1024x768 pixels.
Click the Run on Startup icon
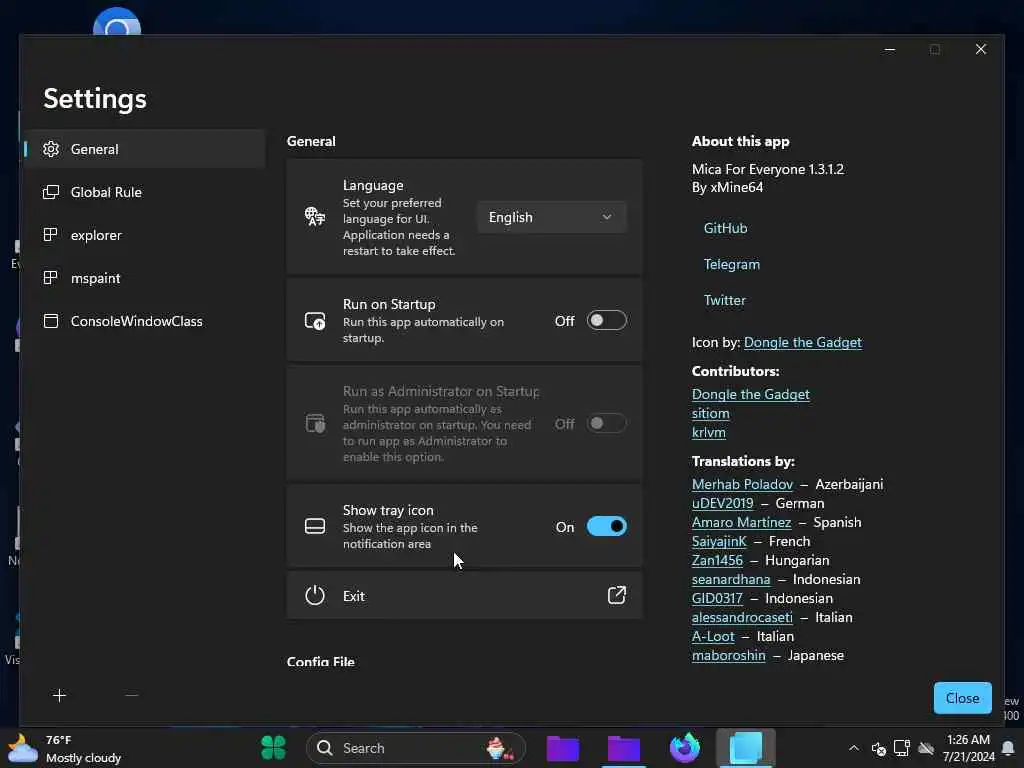(x=315, y=321)
